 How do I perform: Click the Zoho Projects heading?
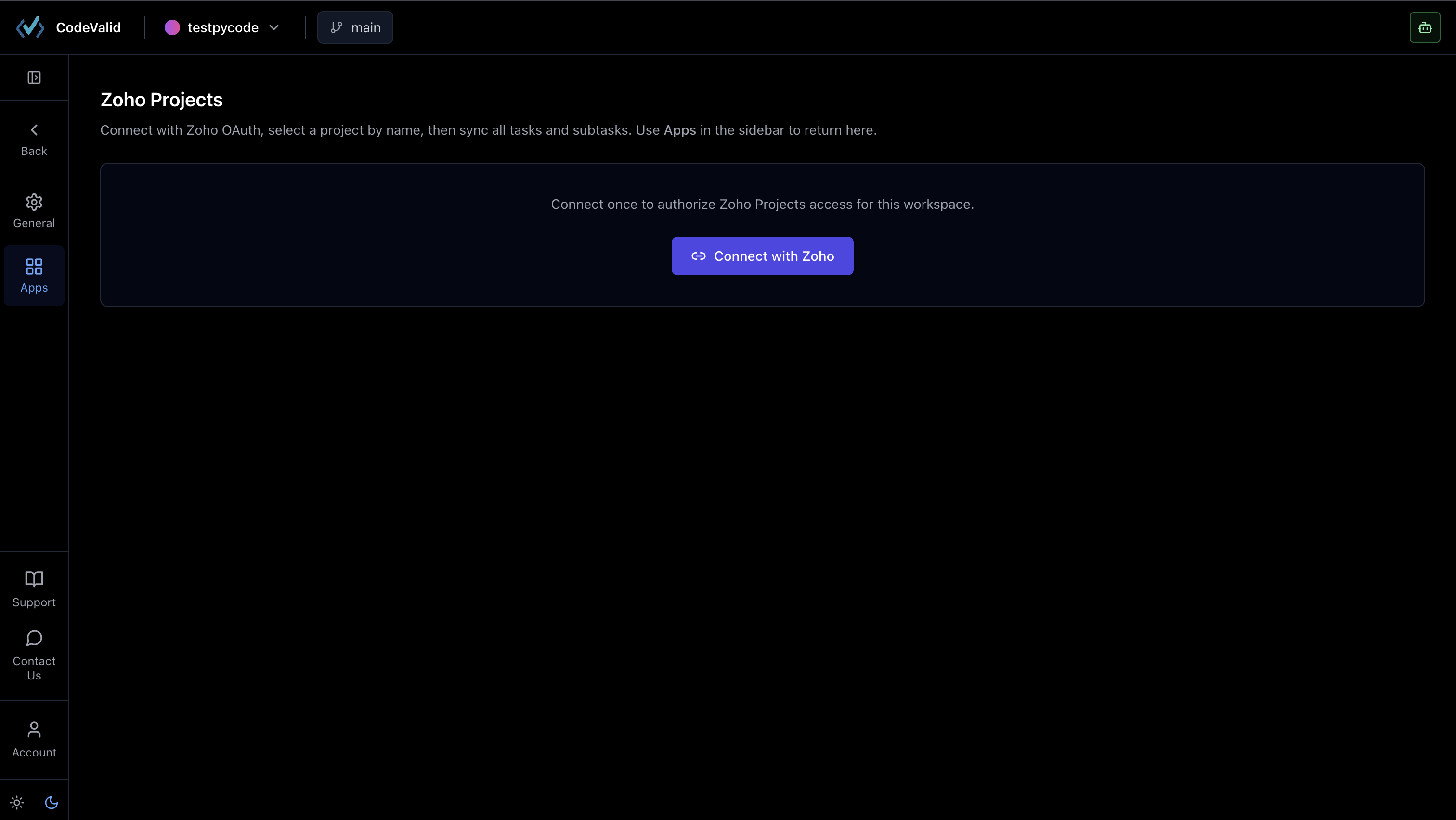(162, 100)
